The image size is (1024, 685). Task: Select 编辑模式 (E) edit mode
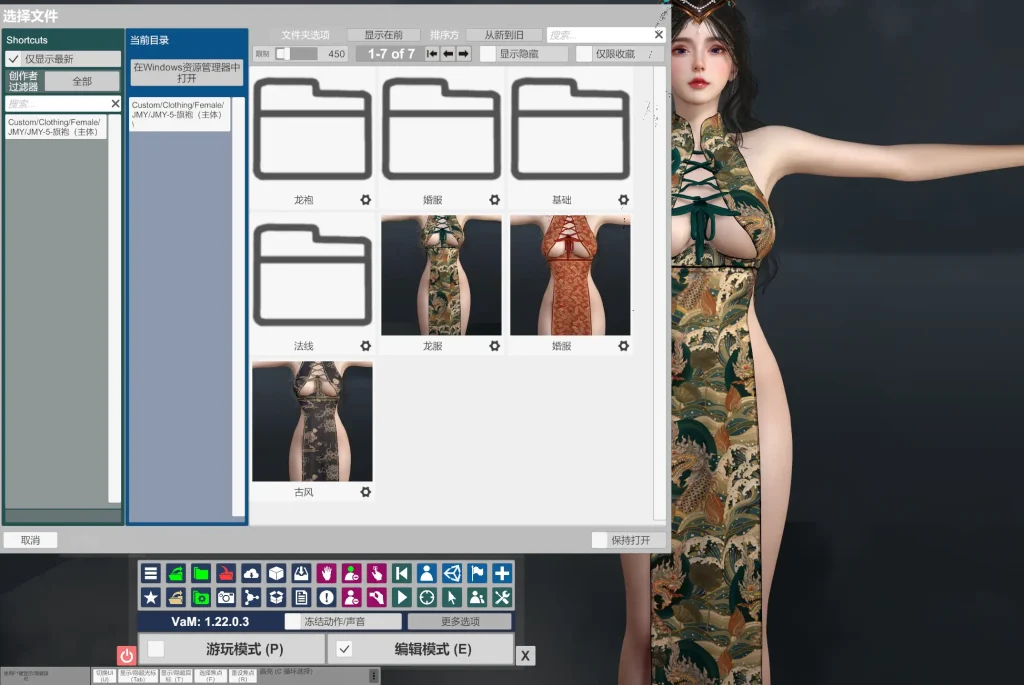(x=421, y=649)
